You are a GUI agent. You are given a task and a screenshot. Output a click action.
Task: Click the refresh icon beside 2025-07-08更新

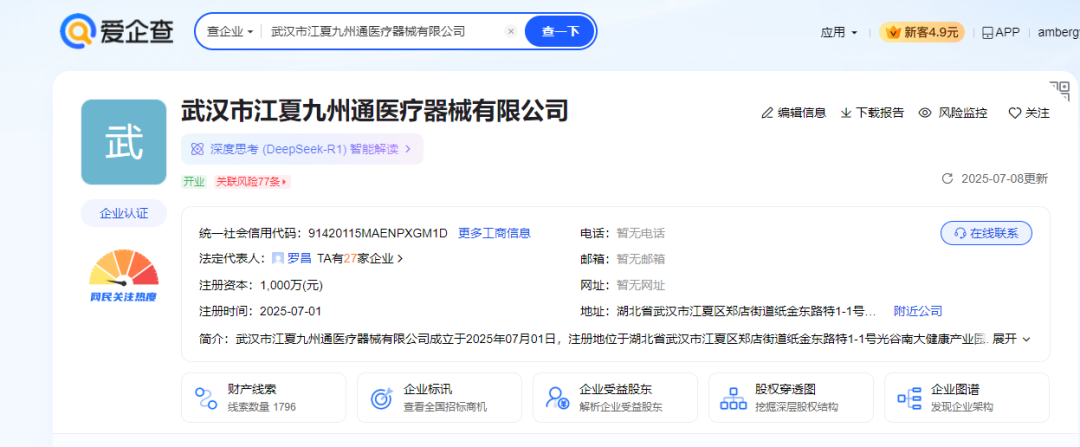coord(947,179)
